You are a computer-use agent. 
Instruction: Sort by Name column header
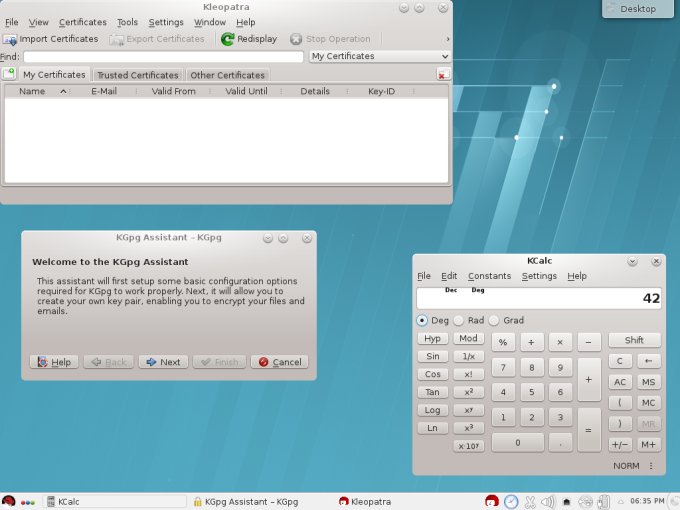(37, 91)
